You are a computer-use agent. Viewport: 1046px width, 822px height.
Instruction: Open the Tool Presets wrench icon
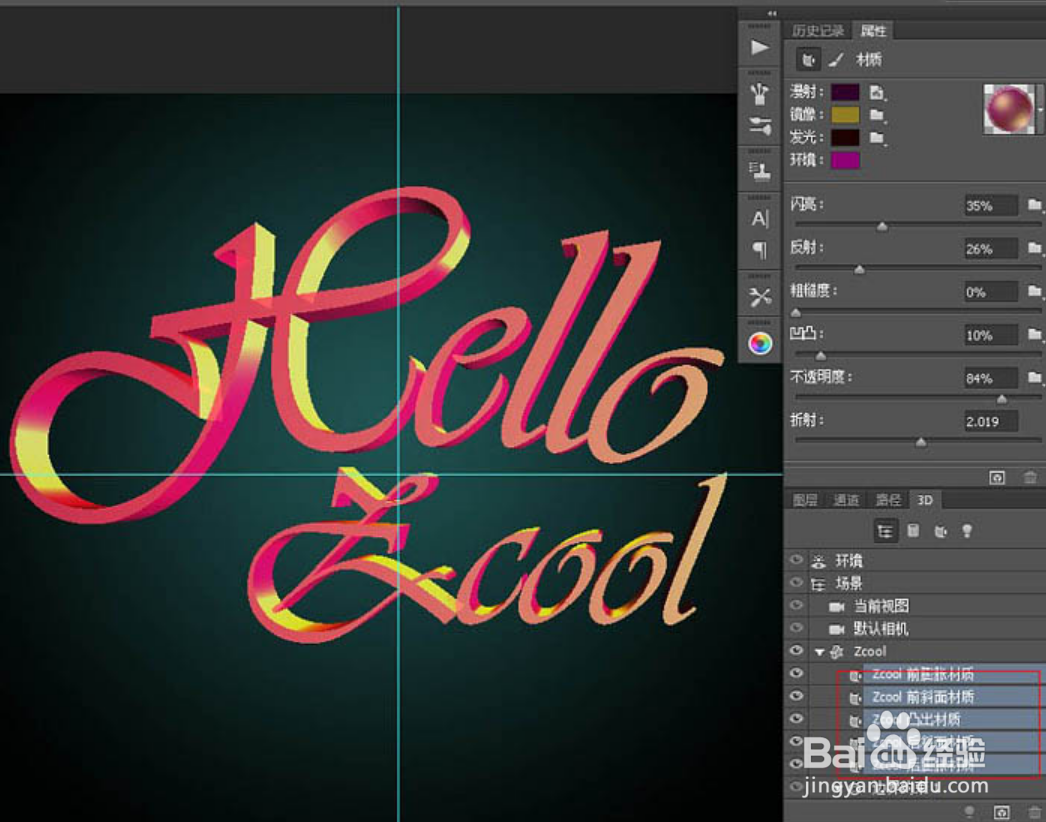pos(759,296)
